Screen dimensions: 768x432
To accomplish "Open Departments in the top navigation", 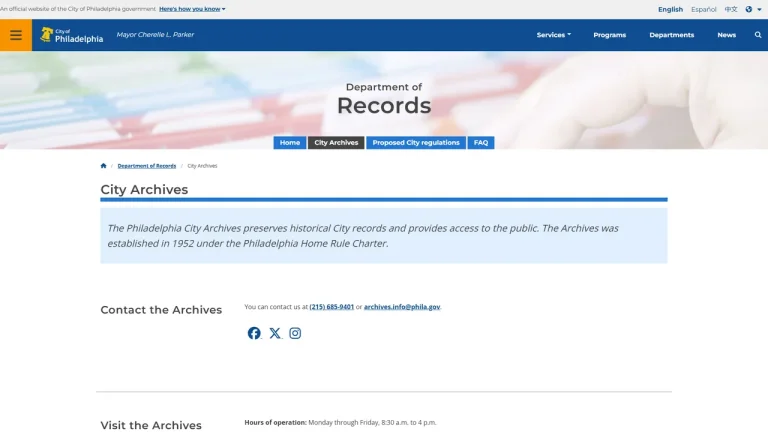I will tap(672, 35).
